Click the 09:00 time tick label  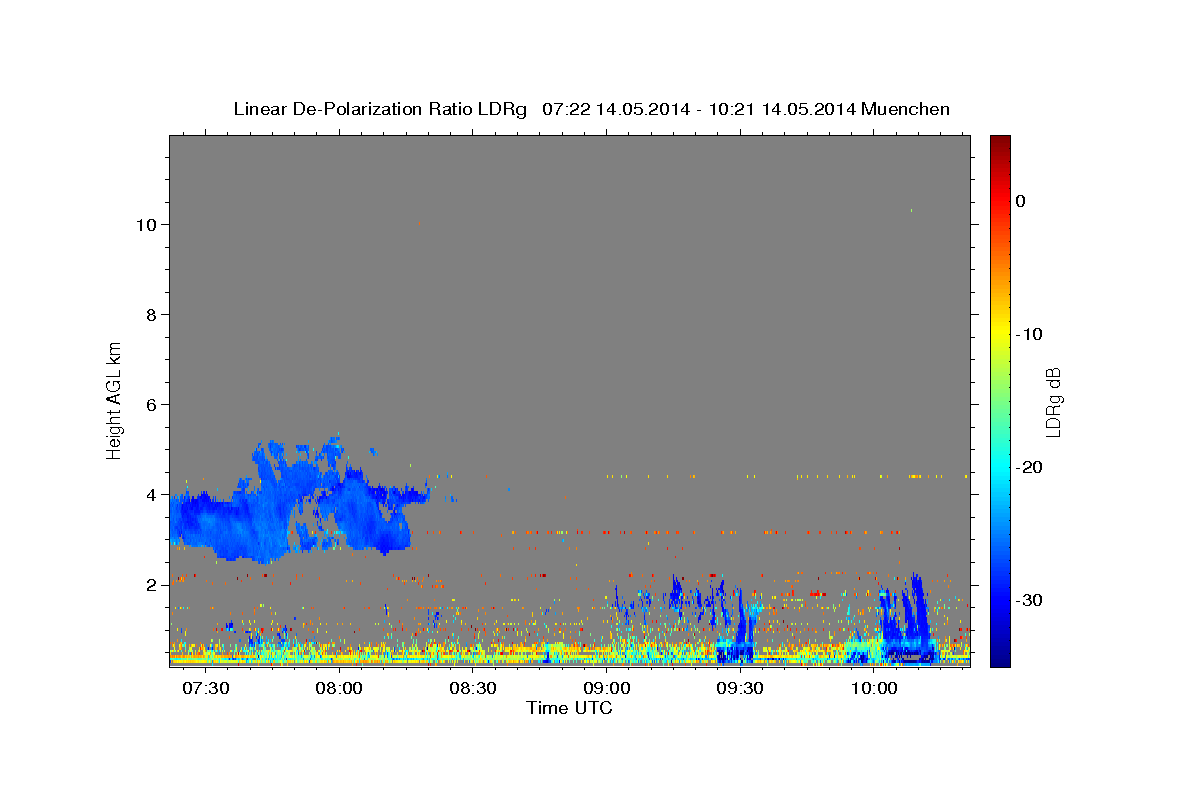(x=607, y=689)
